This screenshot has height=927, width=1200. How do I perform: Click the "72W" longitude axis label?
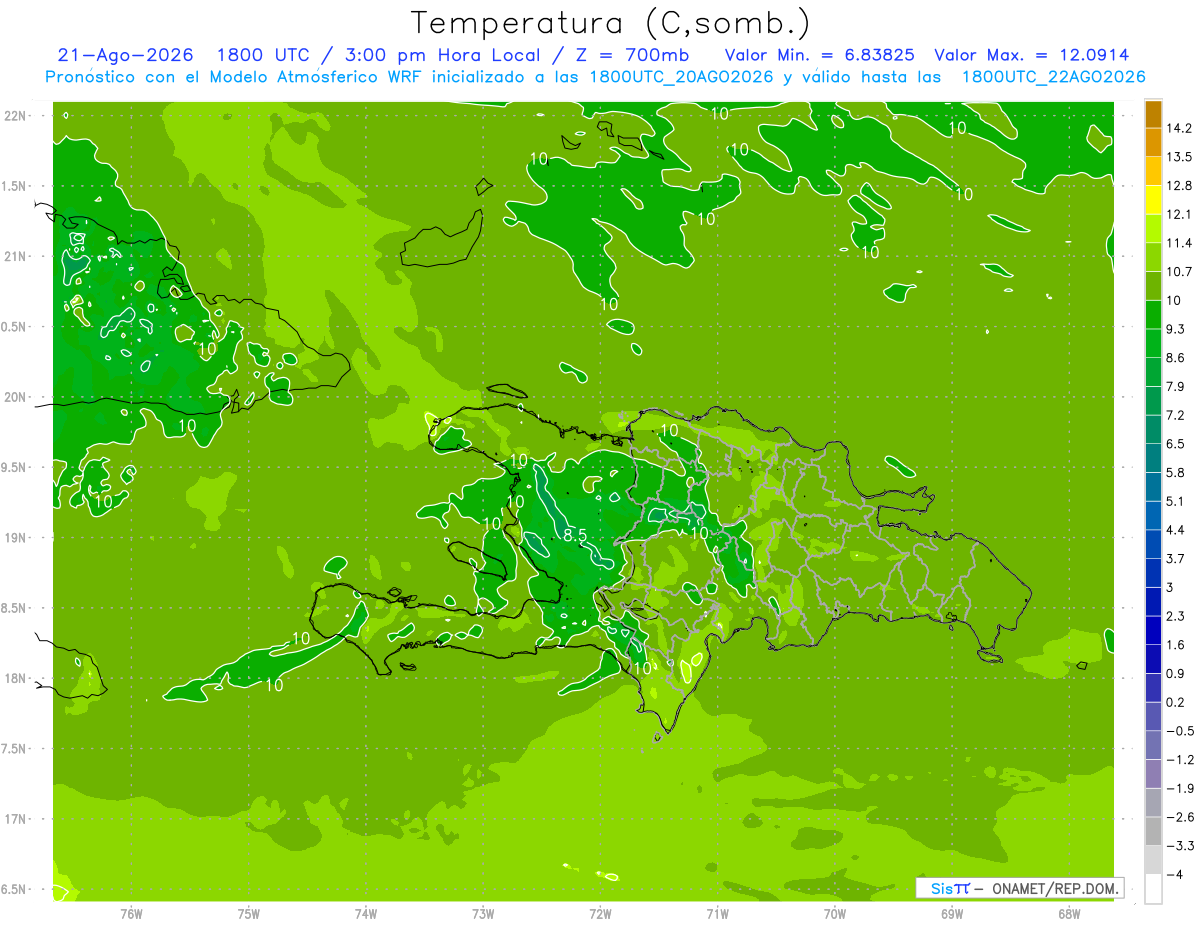click(x=600, y=914)
